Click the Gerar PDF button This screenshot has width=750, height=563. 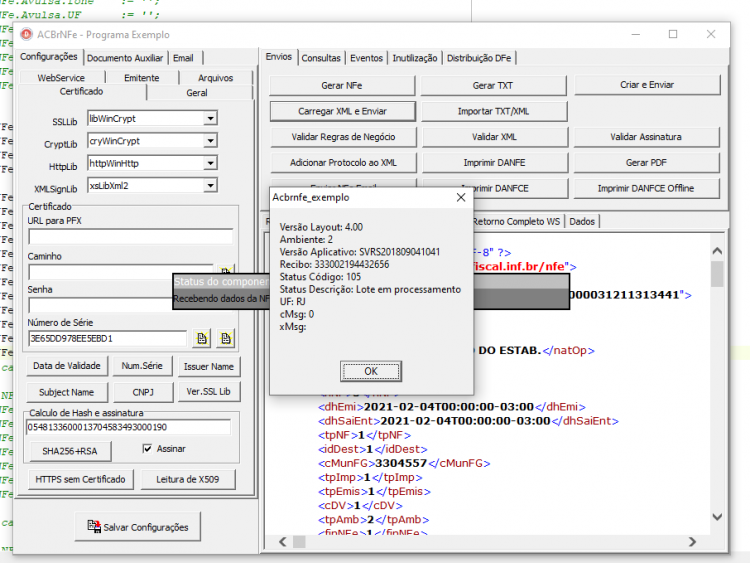[646, 163]
